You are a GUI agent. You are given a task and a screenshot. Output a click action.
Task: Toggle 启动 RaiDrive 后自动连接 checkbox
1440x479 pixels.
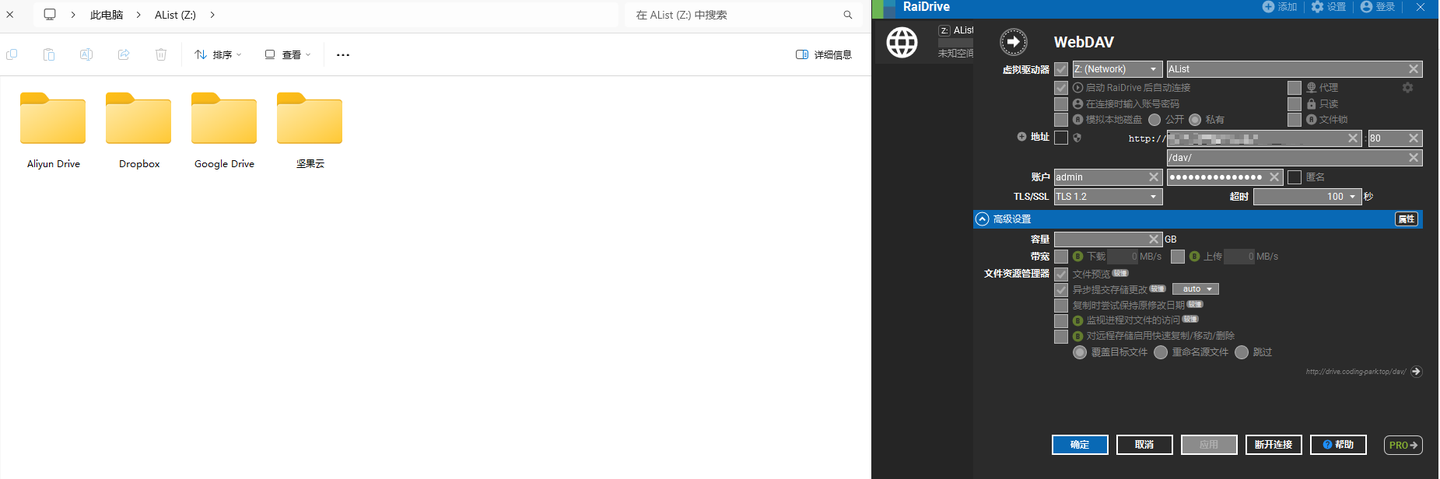point(1061,88)
